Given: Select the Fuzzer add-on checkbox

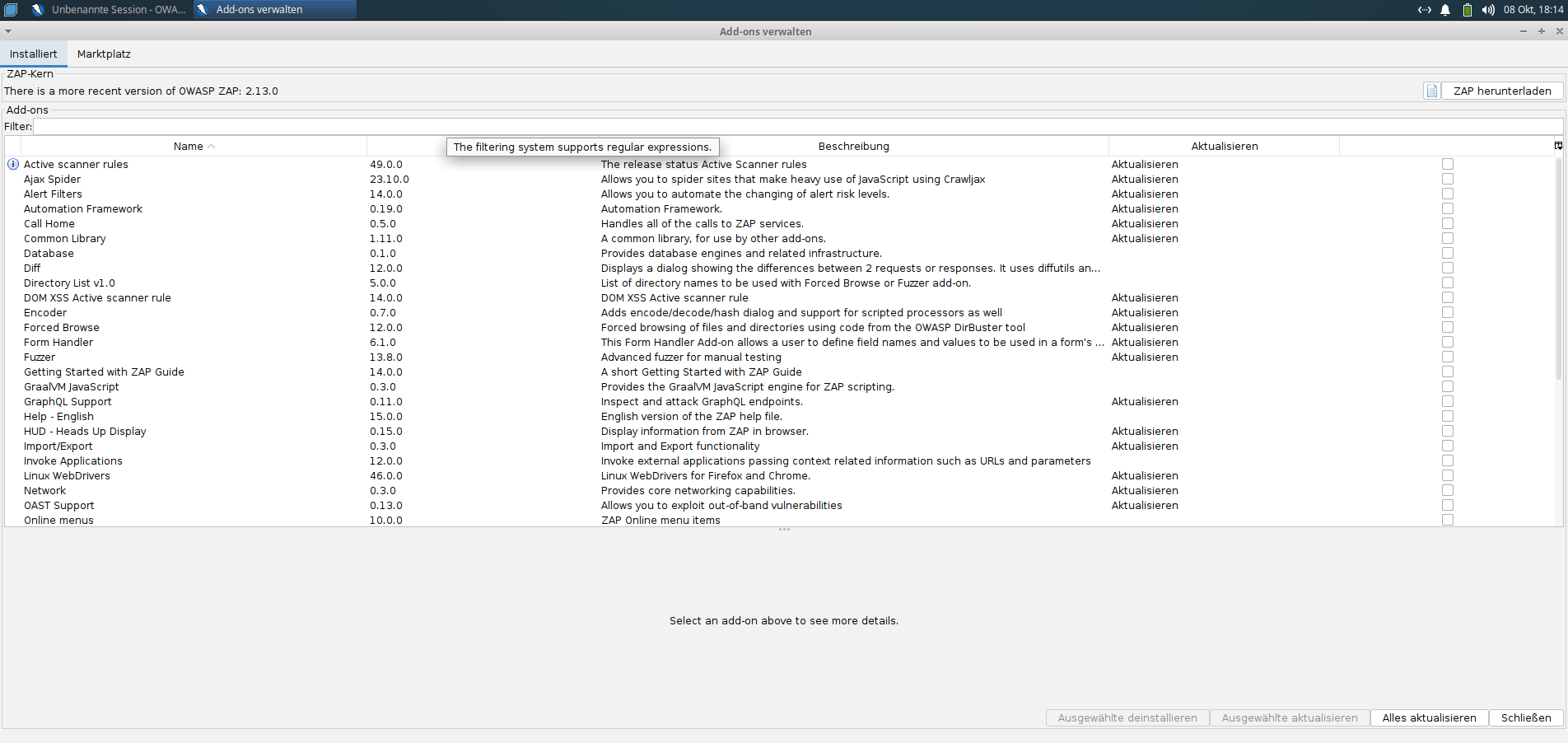Looking at the screenshot, I should [x=1448, y=357].
